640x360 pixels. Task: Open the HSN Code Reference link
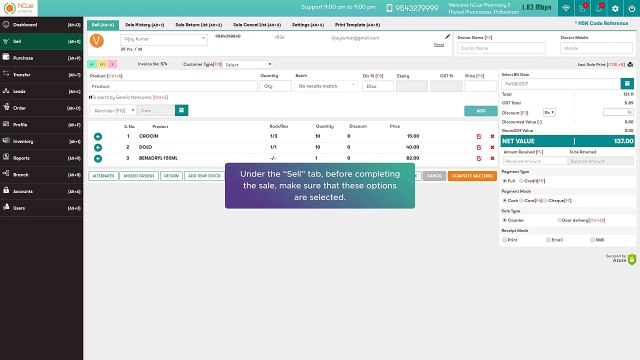[x=601, y=23]
